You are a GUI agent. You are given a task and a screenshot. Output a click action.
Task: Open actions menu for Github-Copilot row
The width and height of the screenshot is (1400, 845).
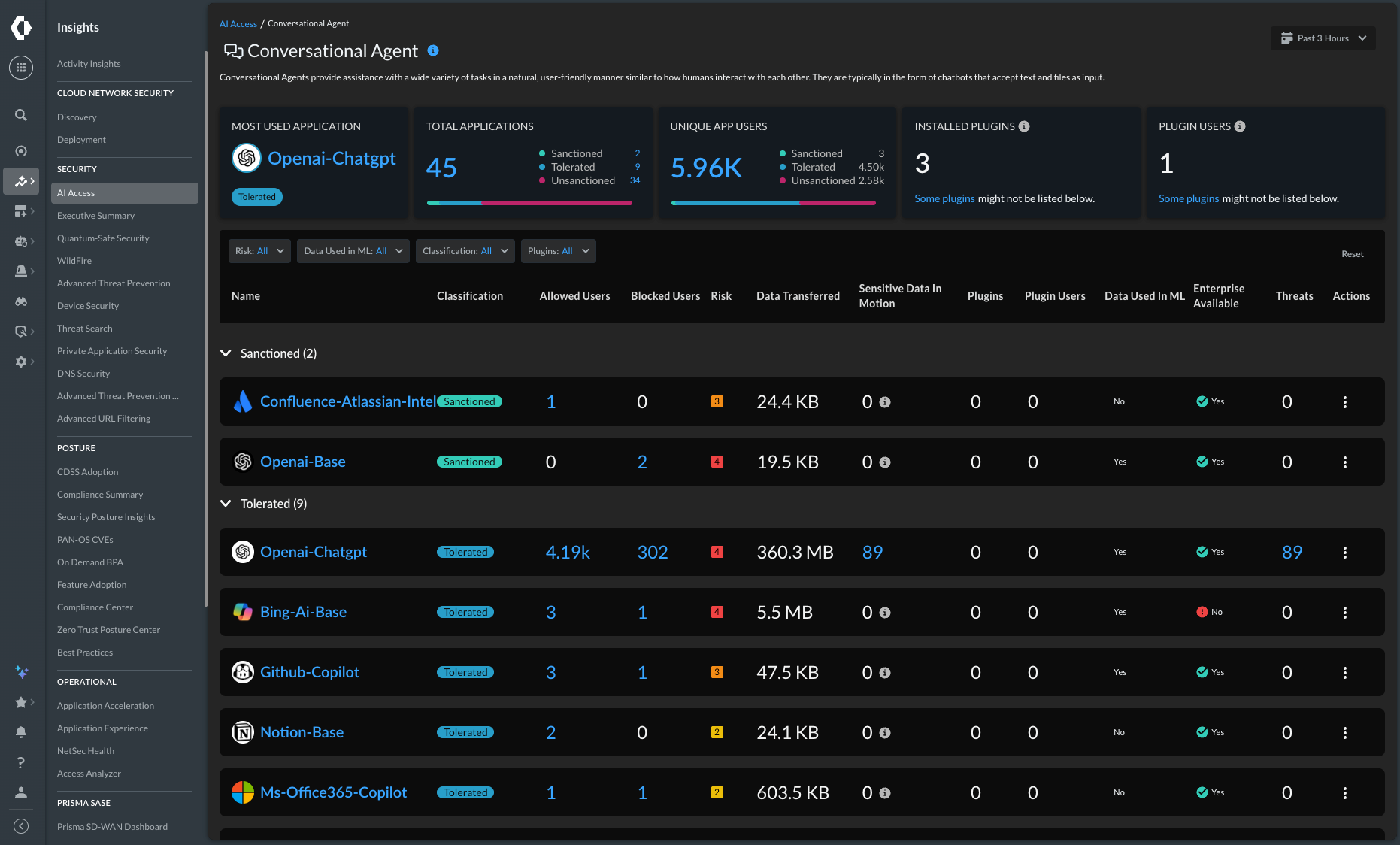tap(1345, 672)
